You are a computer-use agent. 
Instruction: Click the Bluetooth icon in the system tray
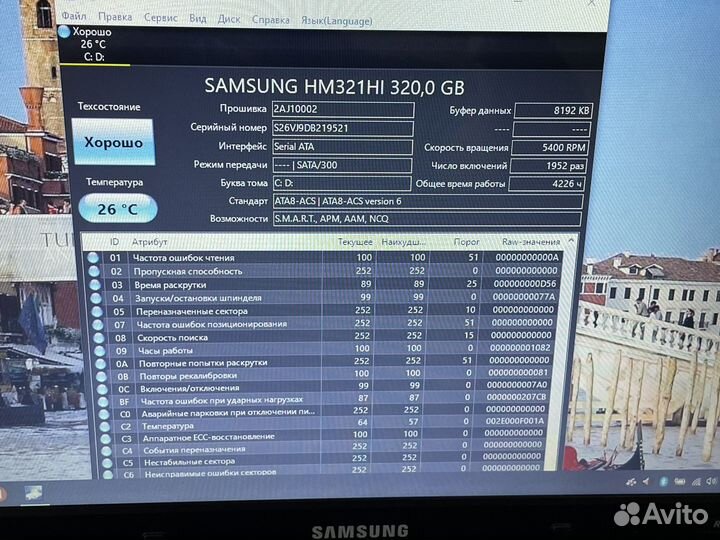[x=663, y=481]
